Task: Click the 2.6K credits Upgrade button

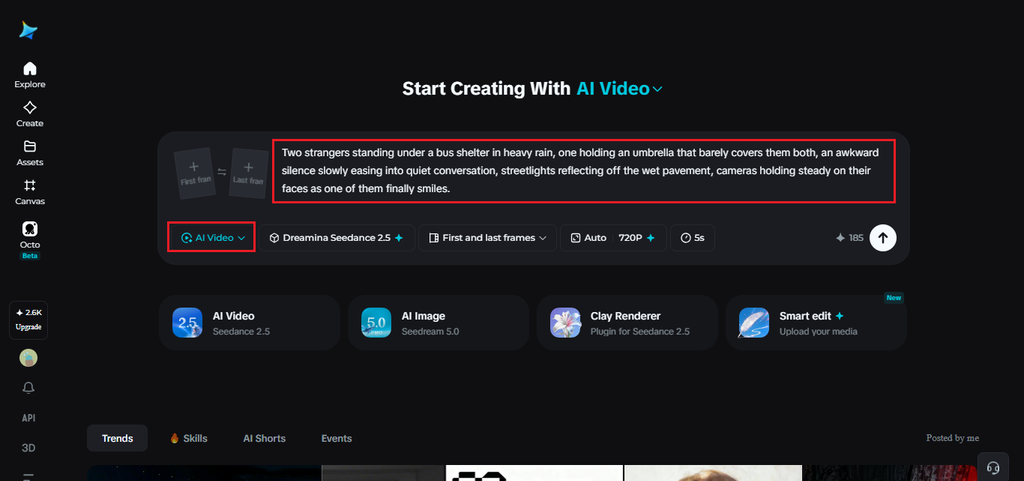Action: coord(29,320)
